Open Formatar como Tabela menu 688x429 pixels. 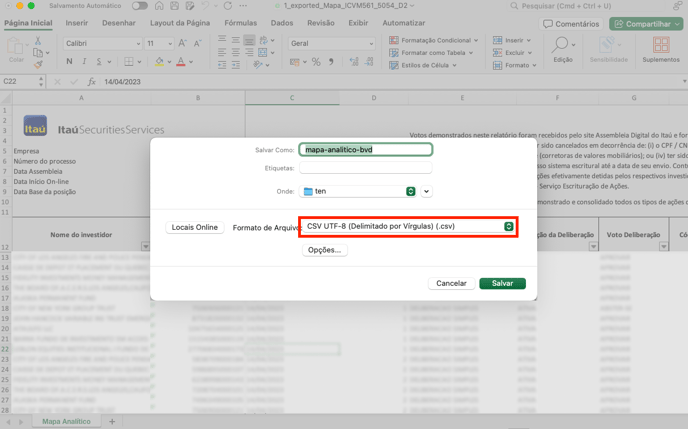[431, 53]
